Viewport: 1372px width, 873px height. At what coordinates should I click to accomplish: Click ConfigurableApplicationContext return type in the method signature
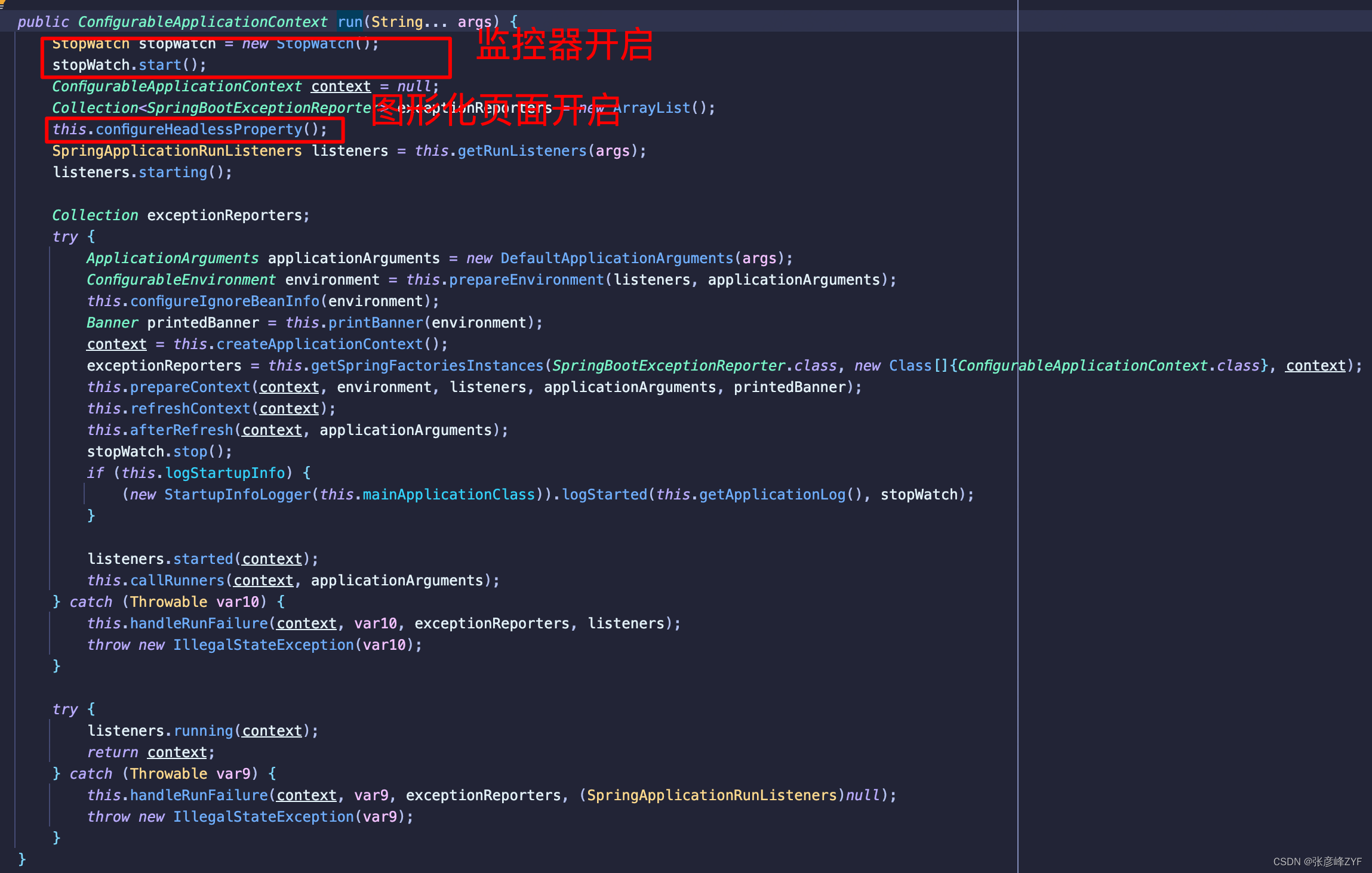[x=202, y=22]
